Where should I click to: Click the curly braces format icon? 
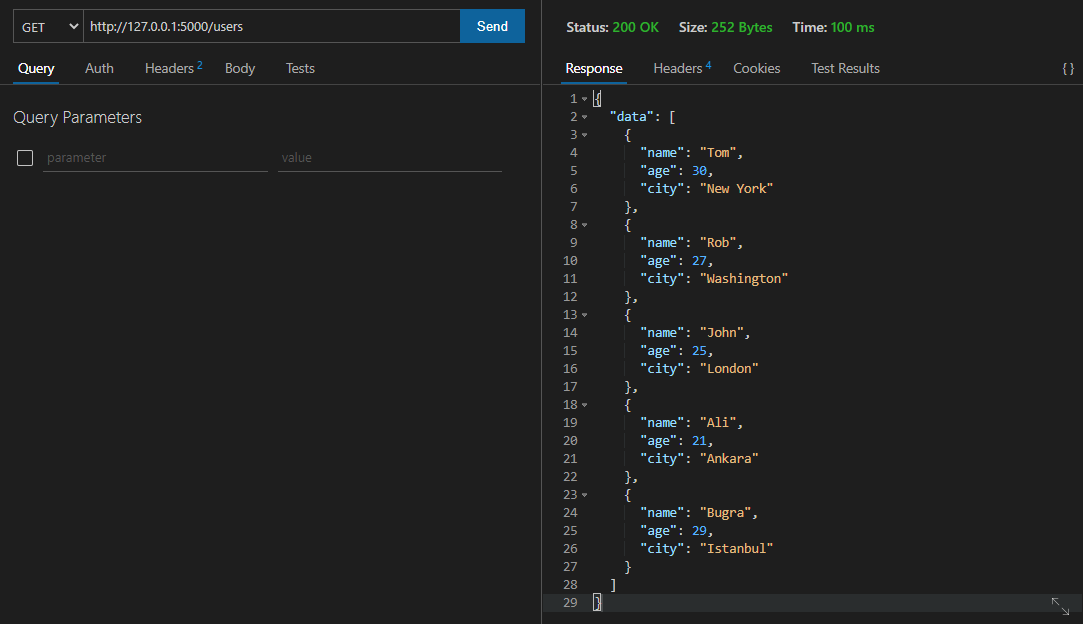coord(1068,68)
